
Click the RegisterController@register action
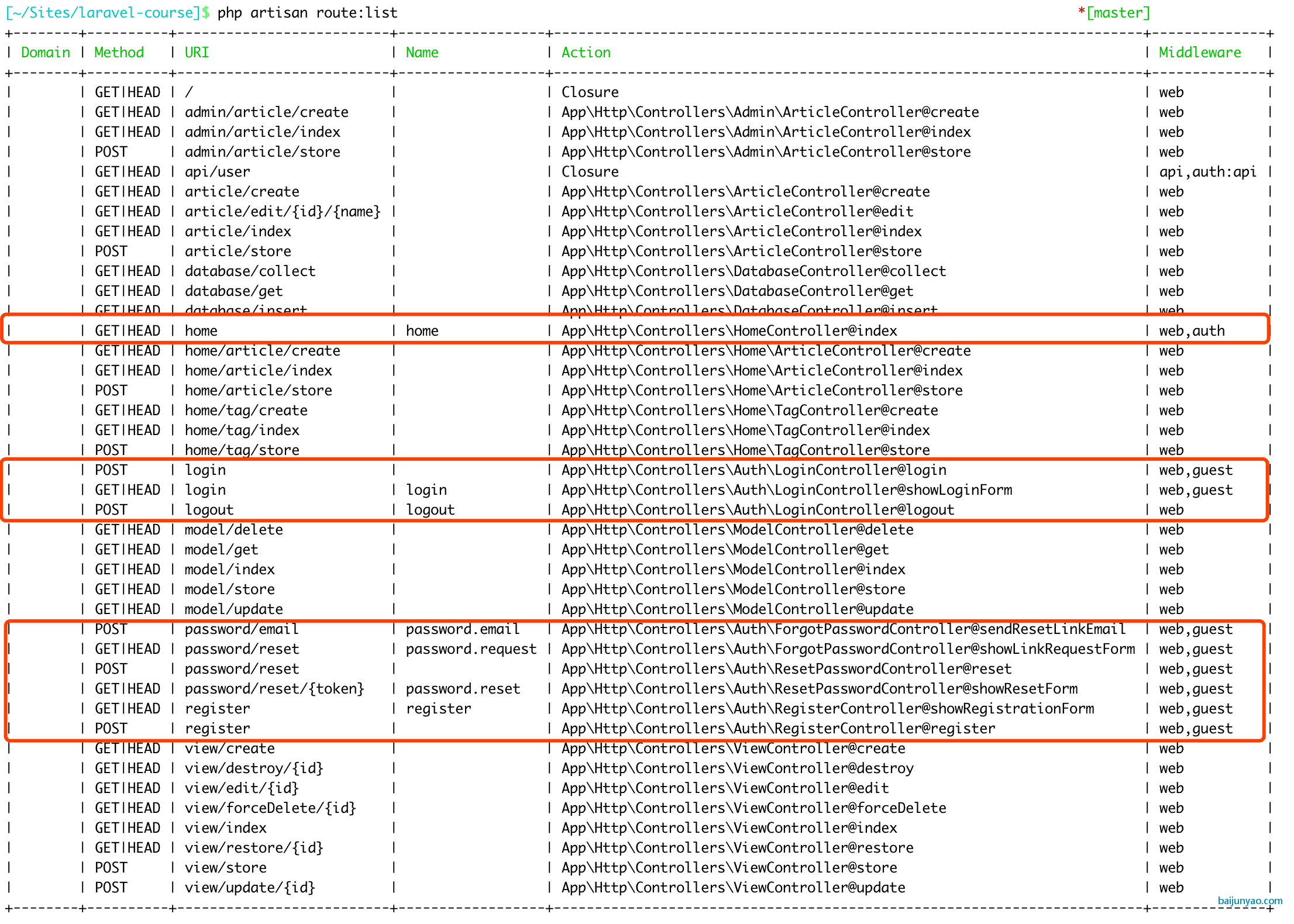(x=778, y=729)
